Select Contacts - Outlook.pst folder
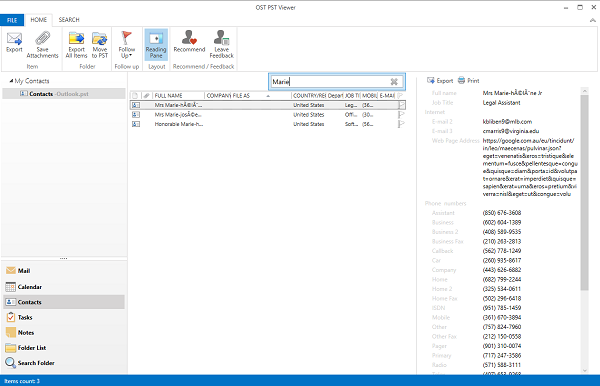The image size is (600, 386). 64,94
